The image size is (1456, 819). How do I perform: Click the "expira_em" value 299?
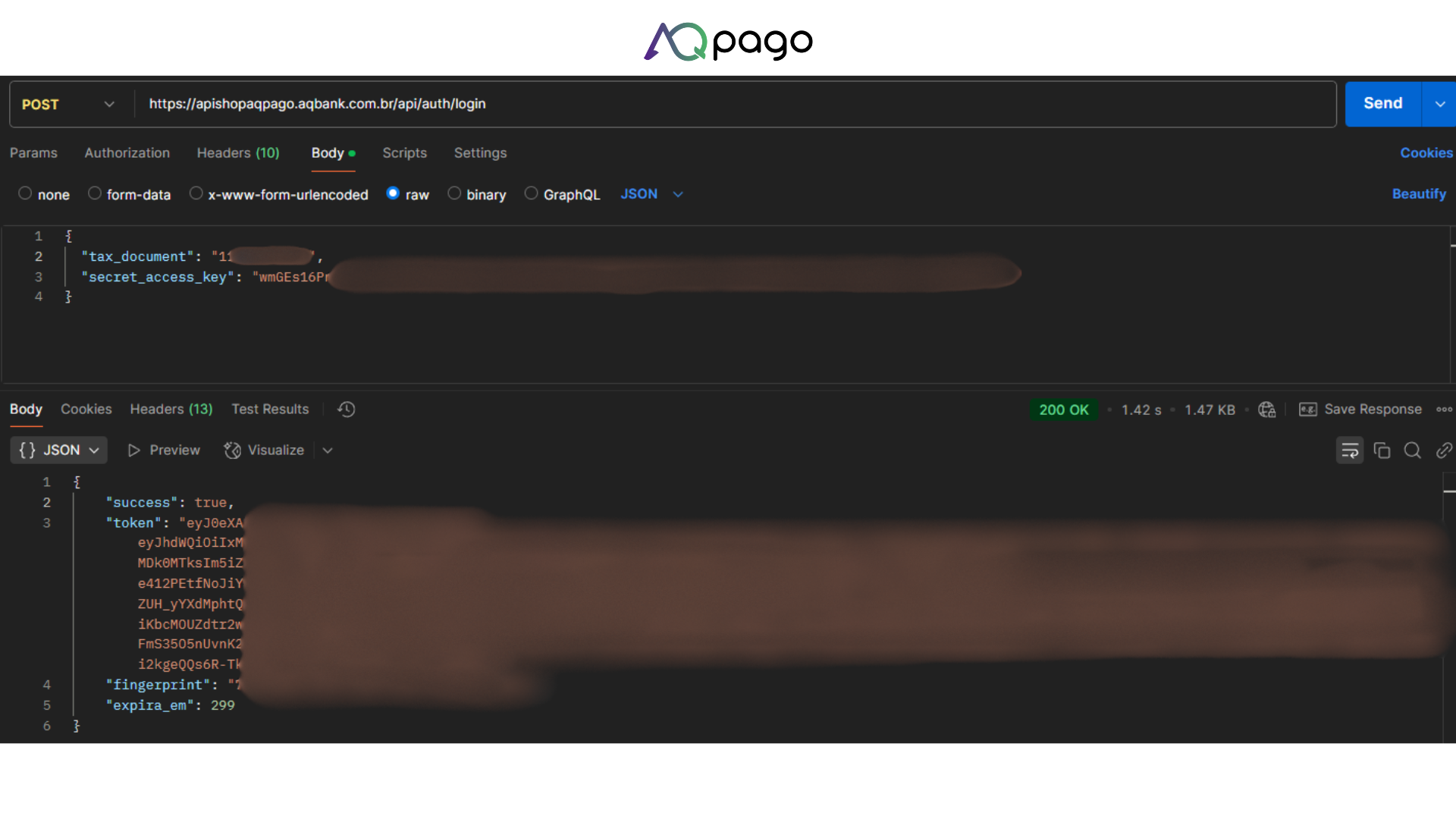(223, 705)
